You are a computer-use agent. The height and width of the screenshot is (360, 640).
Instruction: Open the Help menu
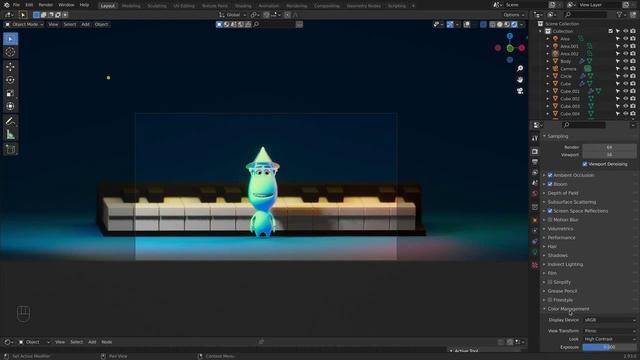point(84,5)
